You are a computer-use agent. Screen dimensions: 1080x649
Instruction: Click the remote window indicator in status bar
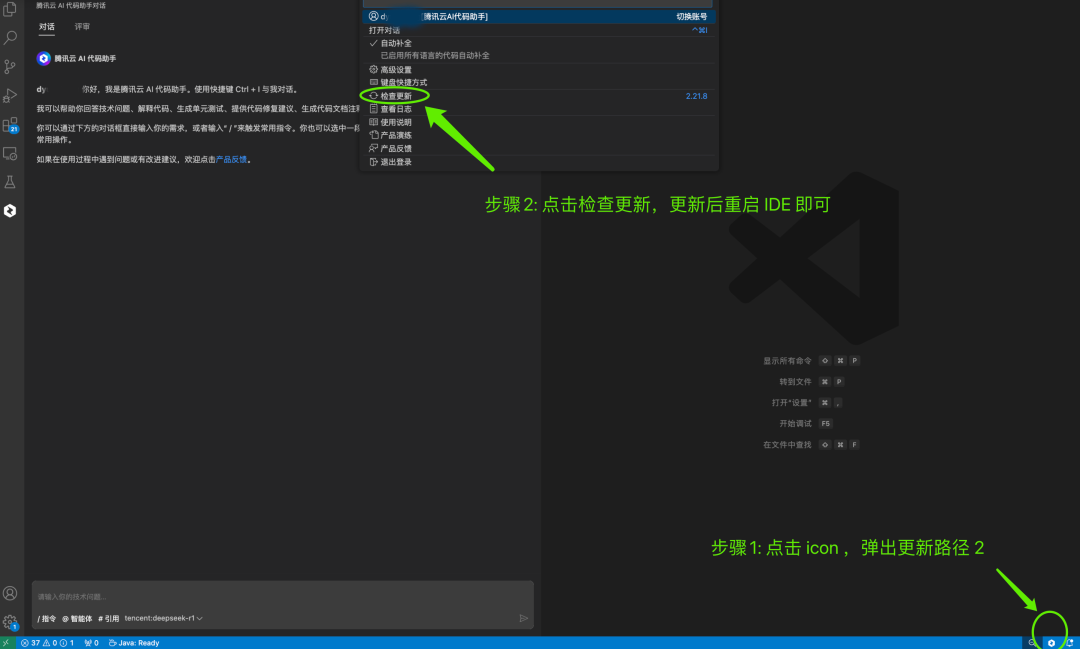(x=7, y=643)
